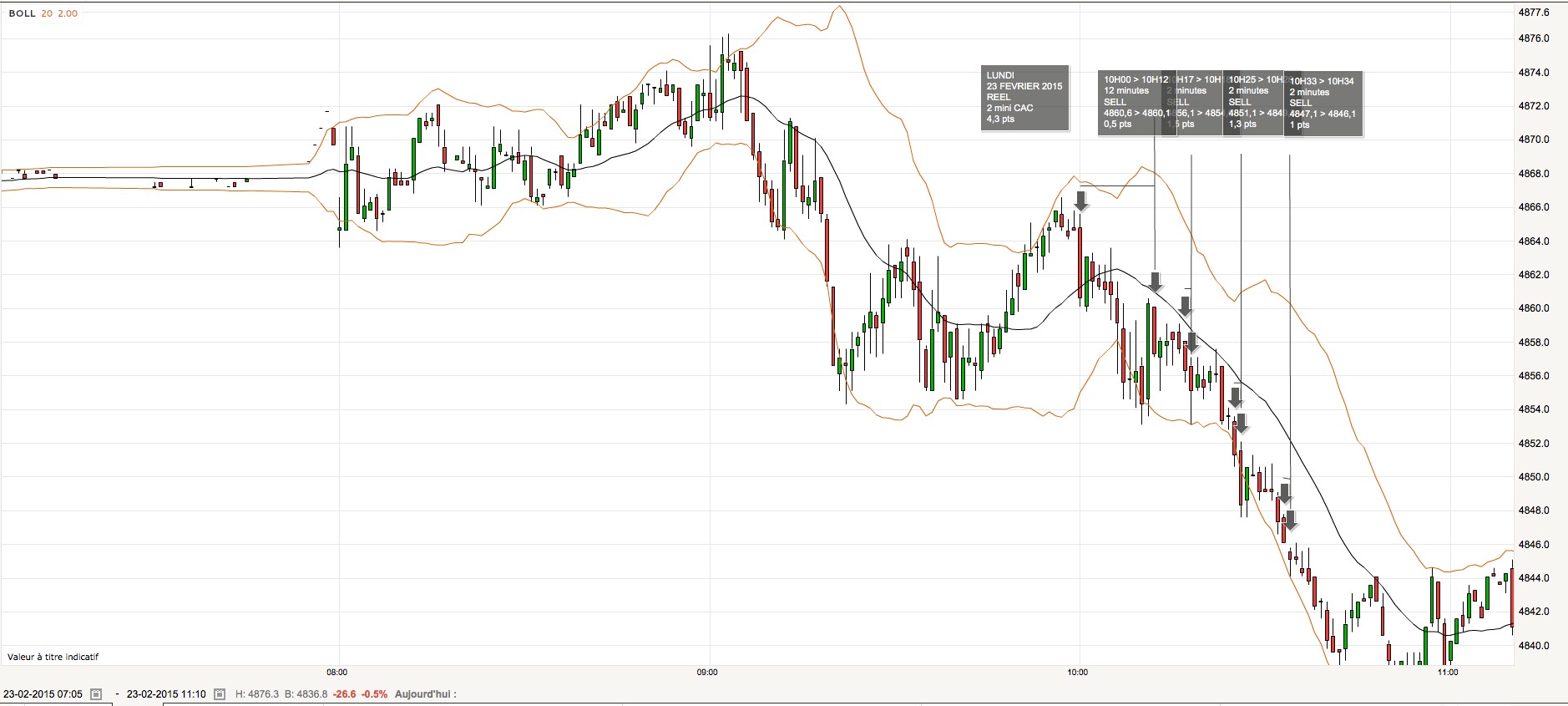Image resolution: width=1568 pixels, height=706 pixels.
Task: Click the Aujourd'hui label
Action: tap(425, 694)
